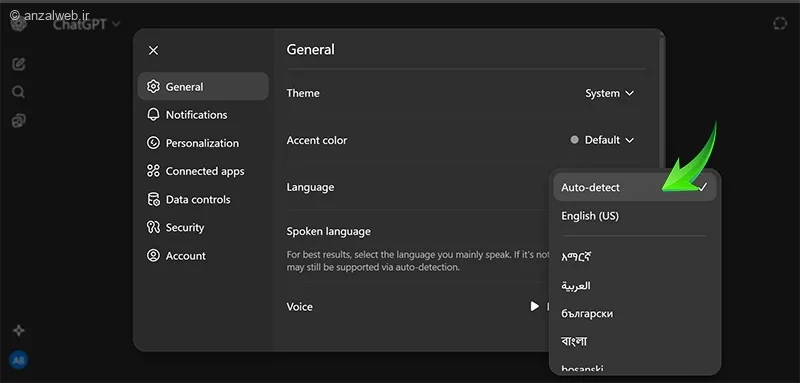This screenshot has height=383, width=800.
Task: Expand the Theme System dropdown
Action: [609, 93]
